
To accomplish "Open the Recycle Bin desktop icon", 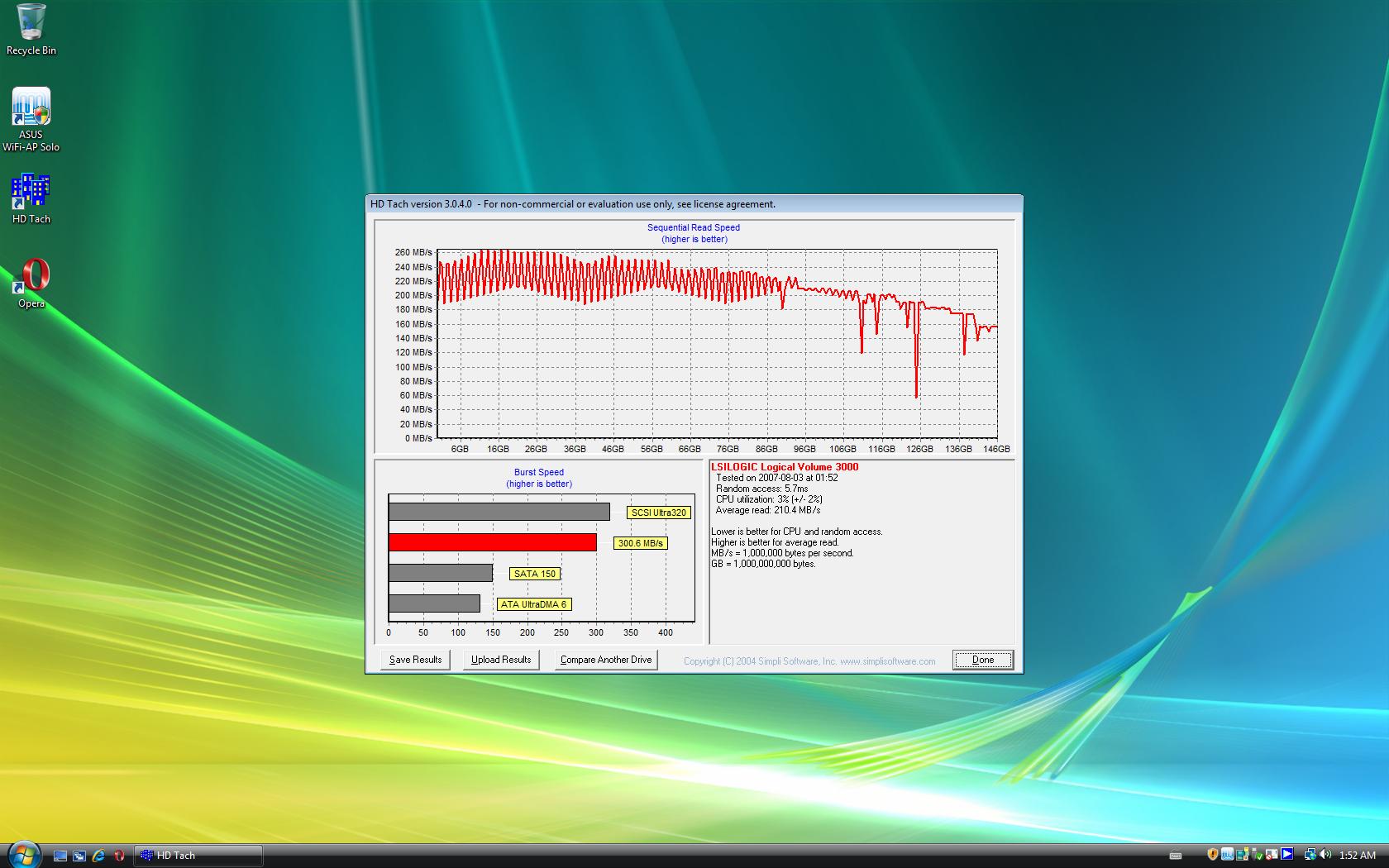I will [31, 31].
